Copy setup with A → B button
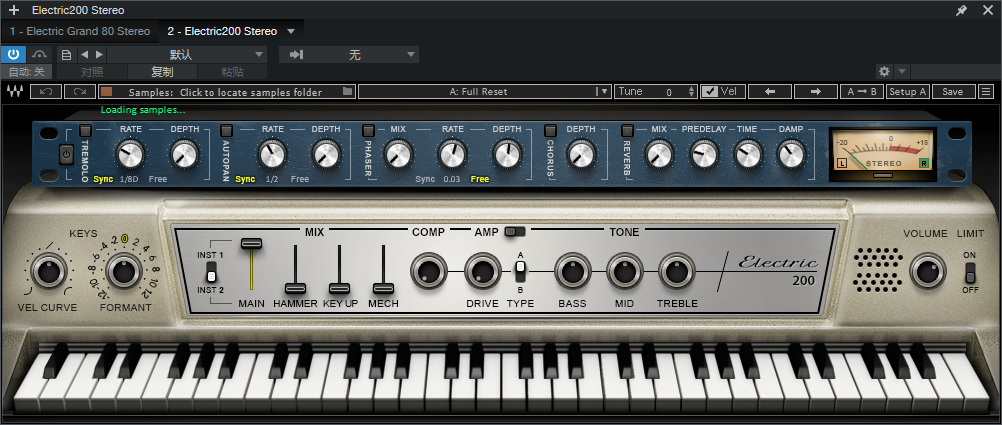The image size is (1002, 425). 862,91
